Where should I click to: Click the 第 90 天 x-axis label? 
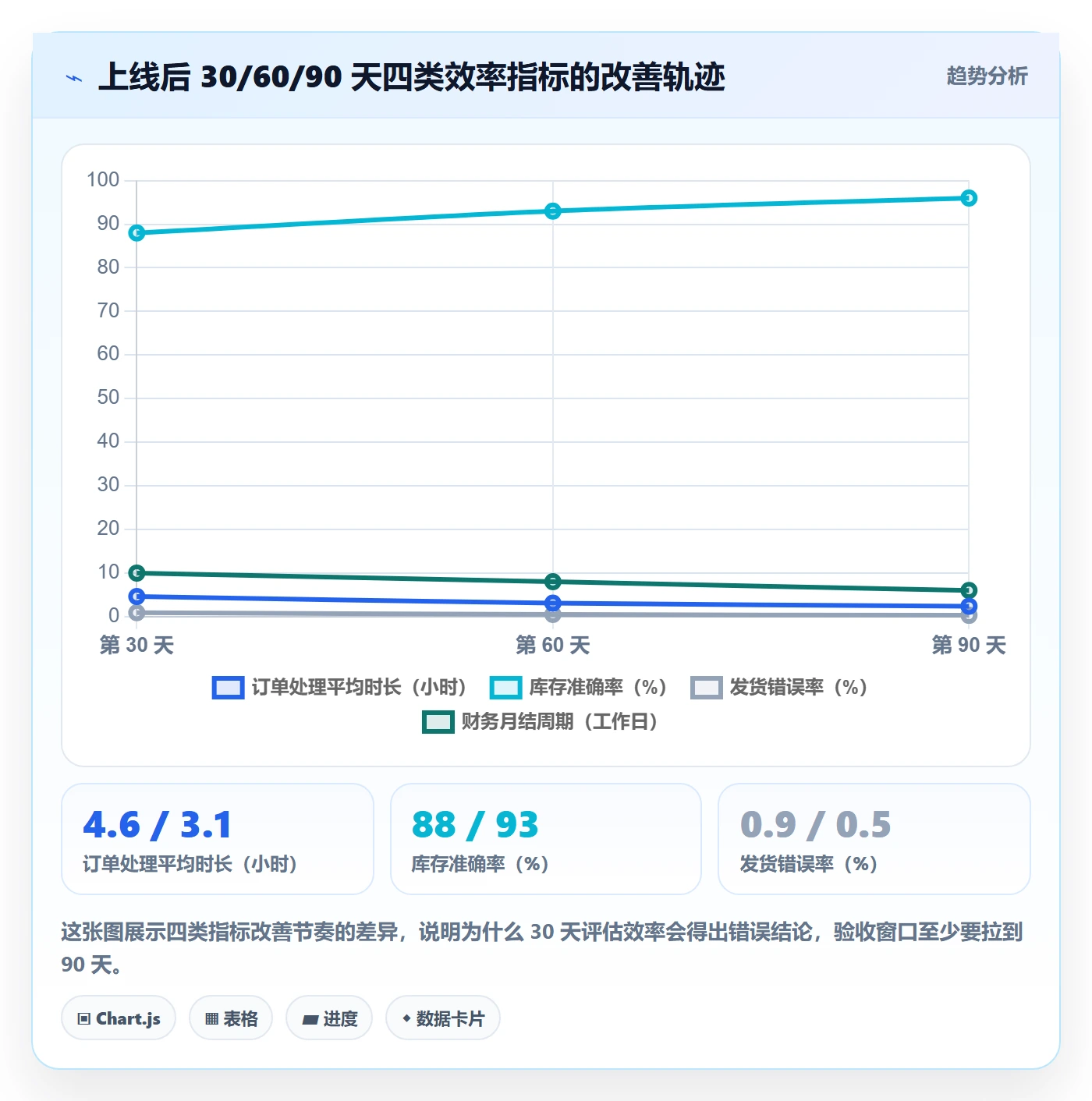coord(969,646)
